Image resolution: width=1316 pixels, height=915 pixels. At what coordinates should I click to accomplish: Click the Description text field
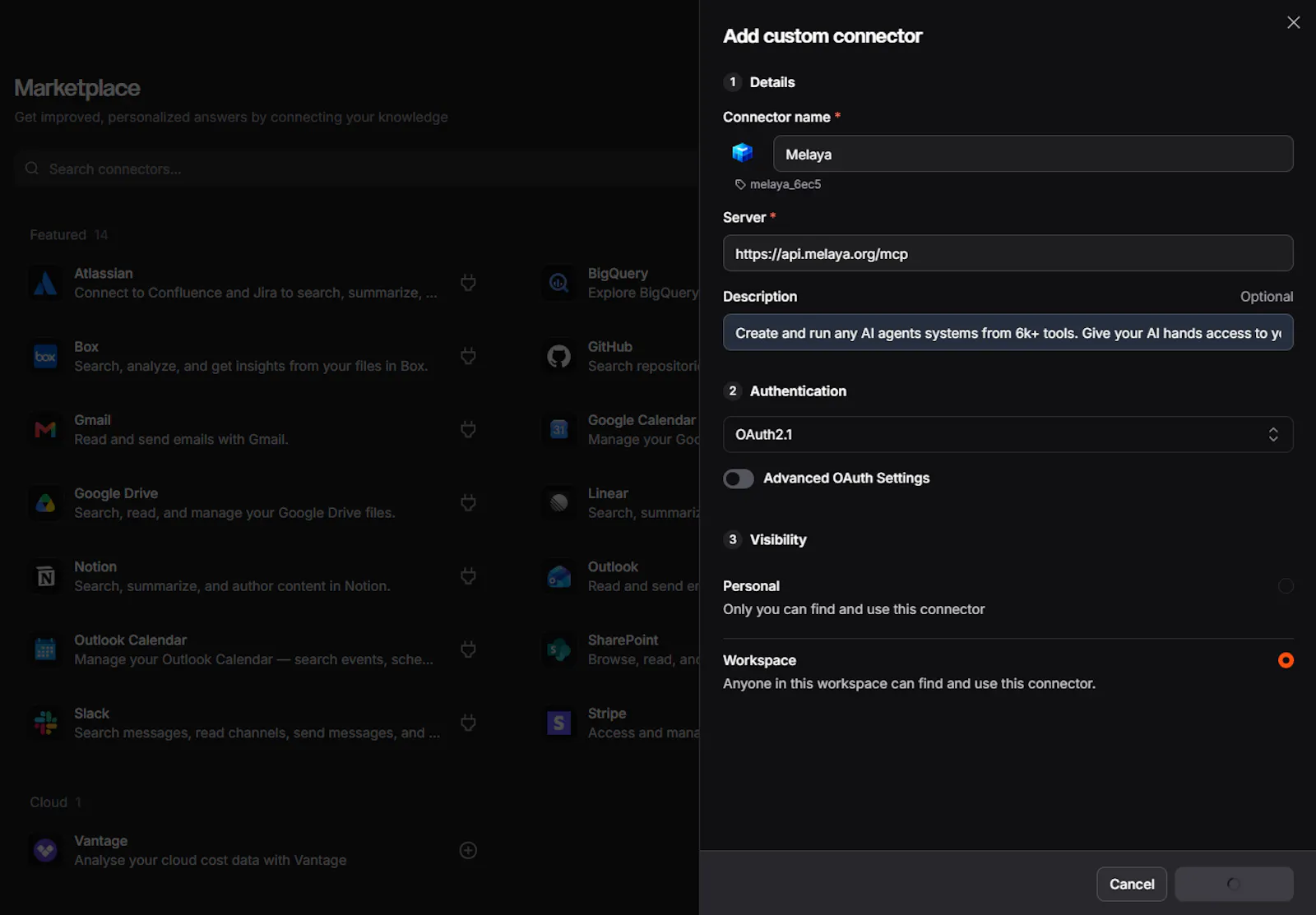pyautogui.click(x=1008, y=332)
